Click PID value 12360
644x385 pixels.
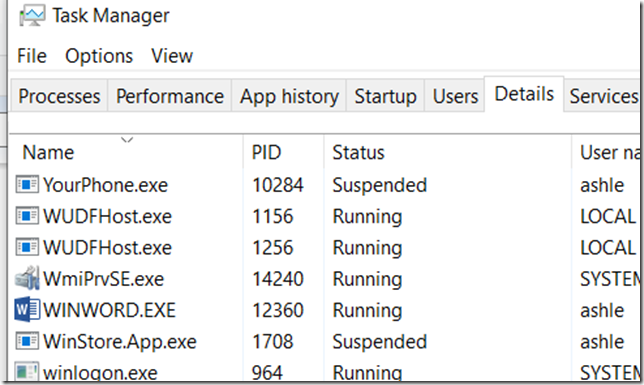(278, 310)
